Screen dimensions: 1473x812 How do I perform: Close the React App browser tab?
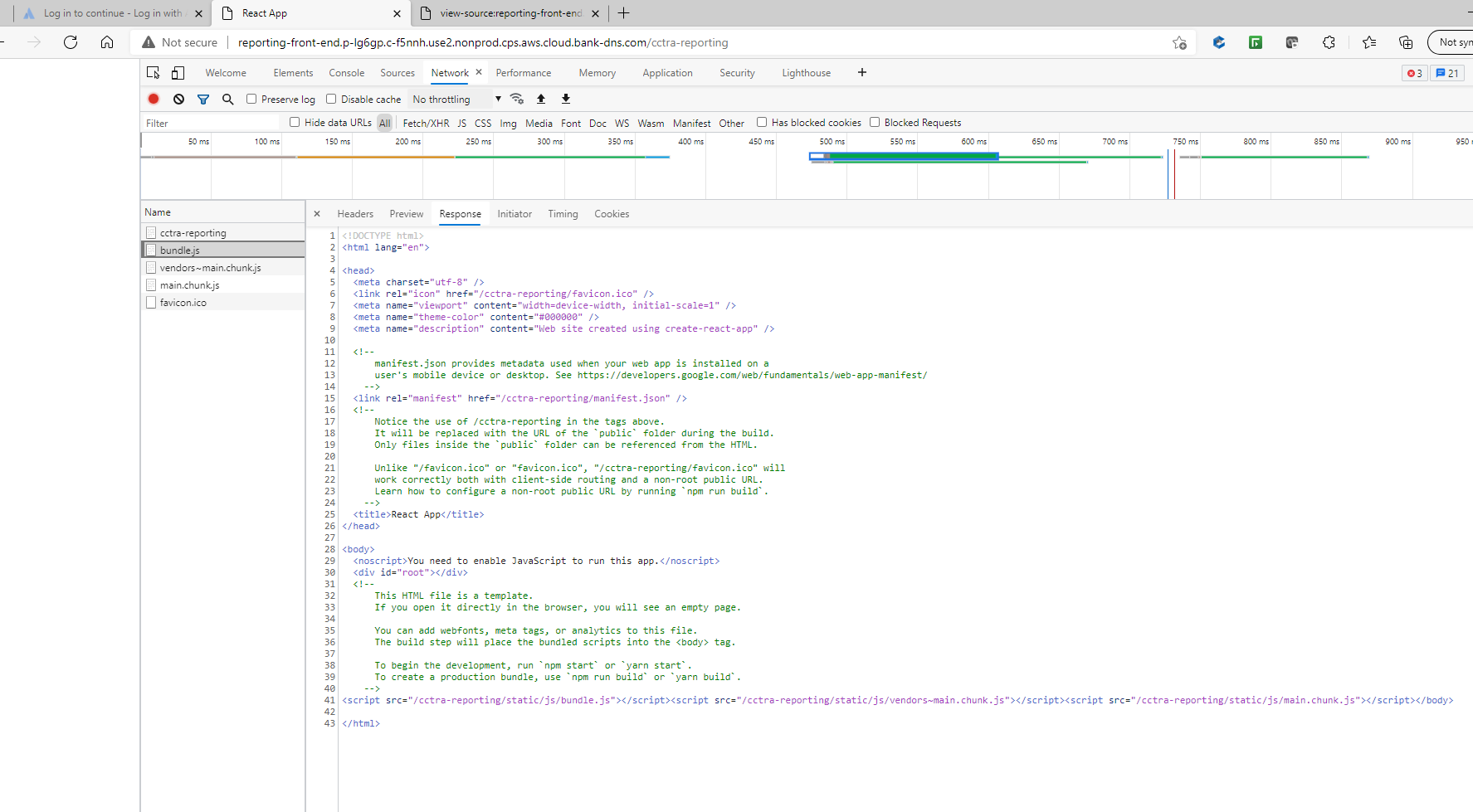(x=397, y=13)
